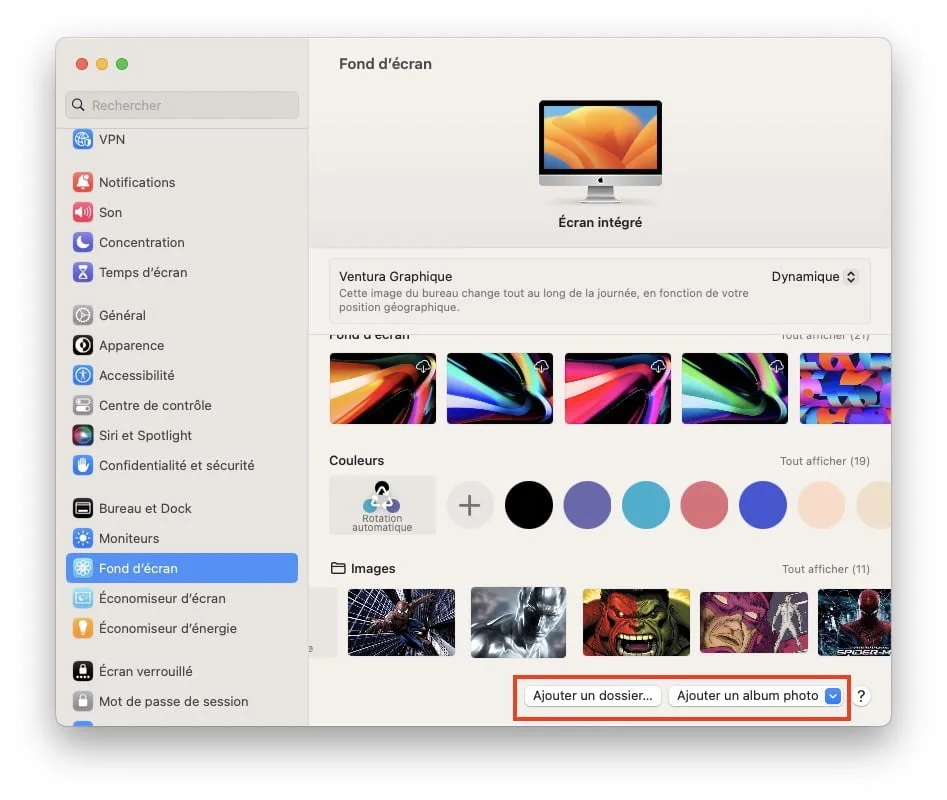Screen dimensions: 947x800
Task: Click the Rechercher search field
Action: [x=182, y=105]
